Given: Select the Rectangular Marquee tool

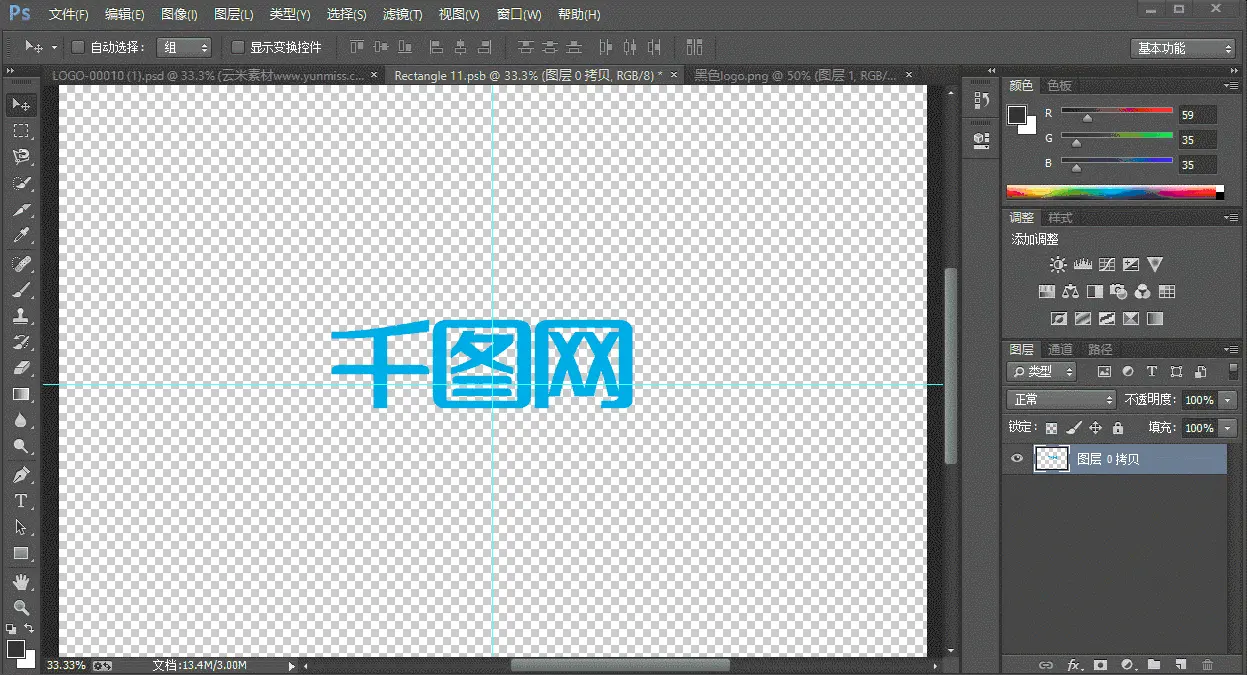Looking at the screenshot, I should (x=20, y=131).
